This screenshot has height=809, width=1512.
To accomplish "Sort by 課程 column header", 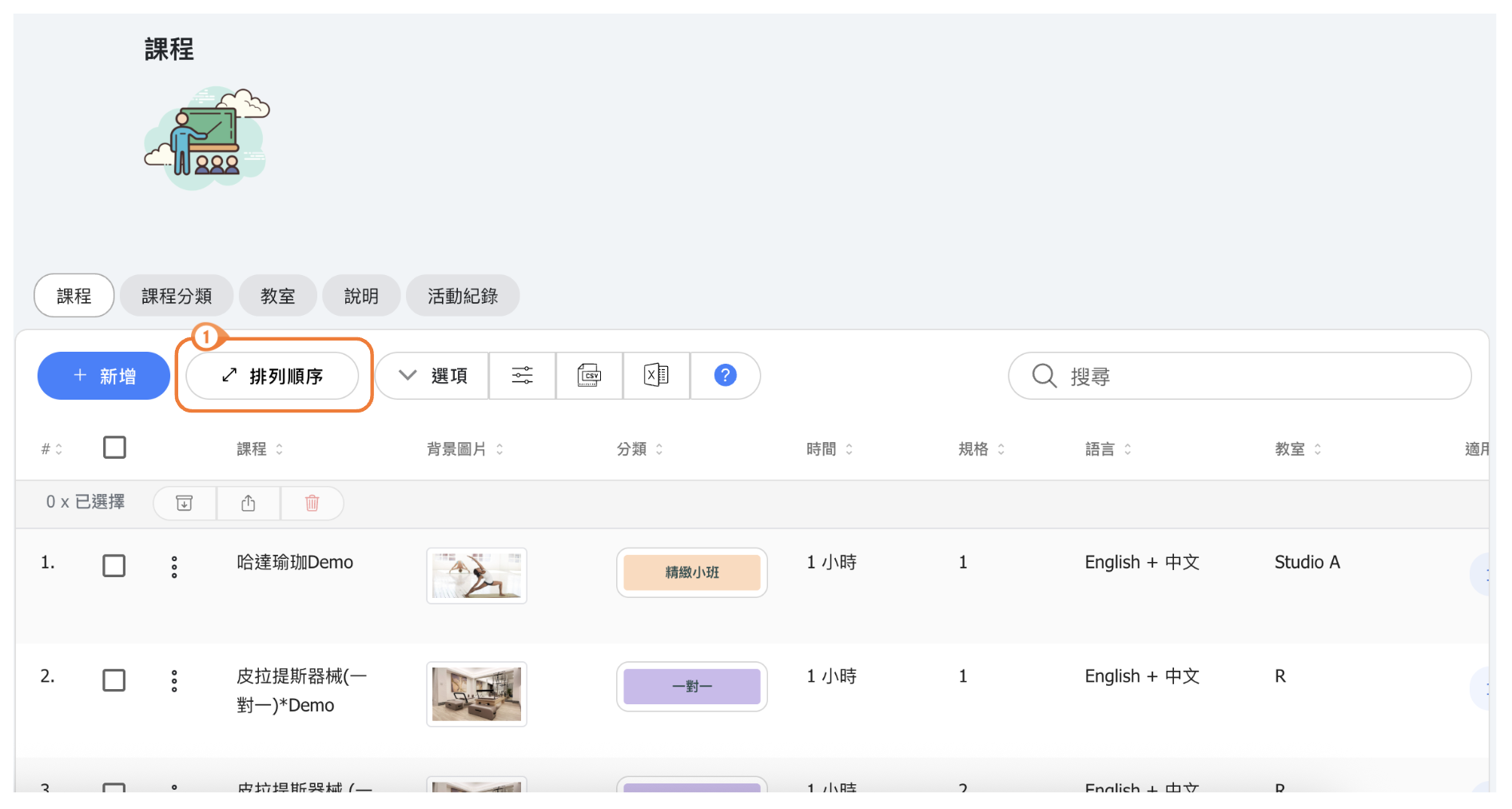I will tap(260, 449).
